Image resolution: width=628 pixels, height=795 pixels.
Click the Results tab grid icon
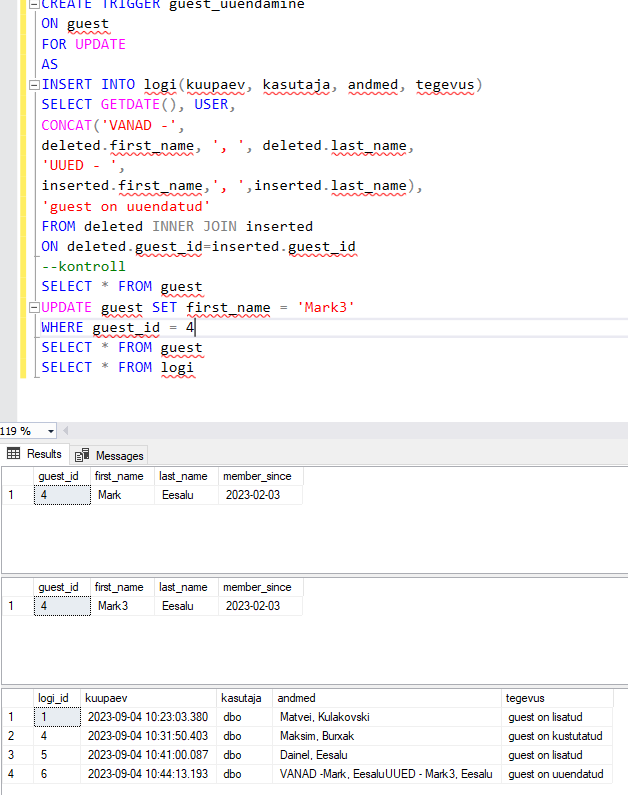coord(14,453)
